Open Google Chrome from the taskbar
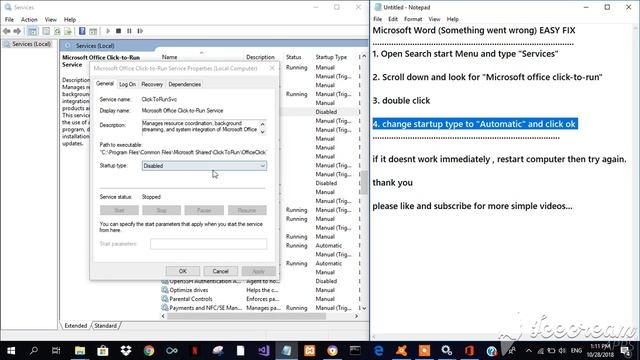 (149, 351)
